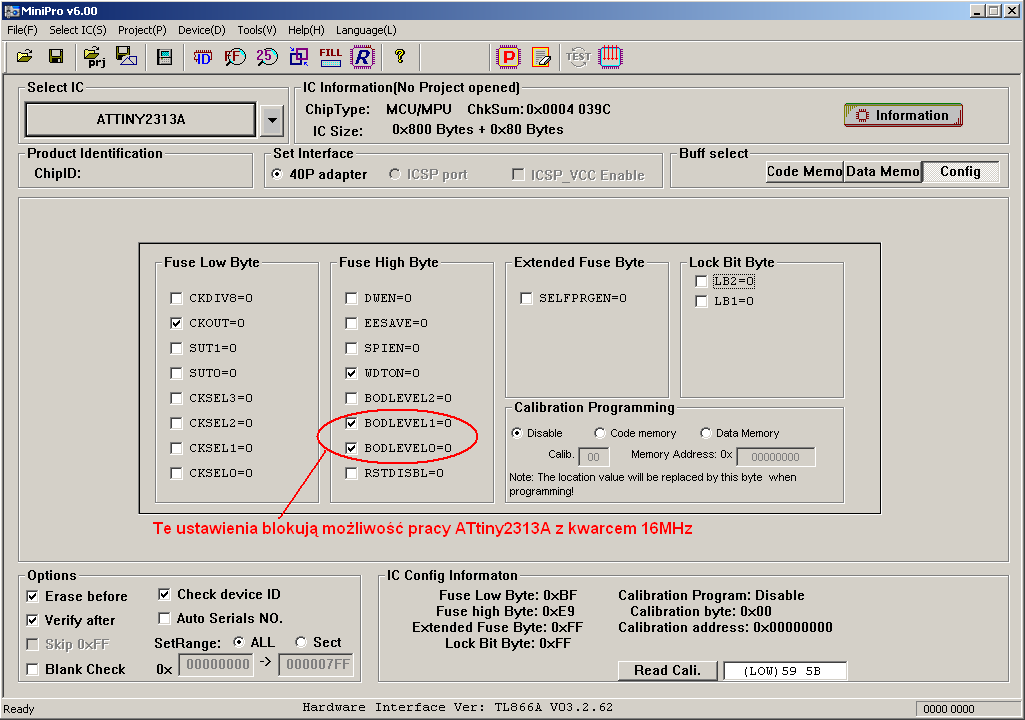The image size is (1025, 720).
Task: Enable Blank Check option
Action: pyautogui.click(x=32, y=669)
